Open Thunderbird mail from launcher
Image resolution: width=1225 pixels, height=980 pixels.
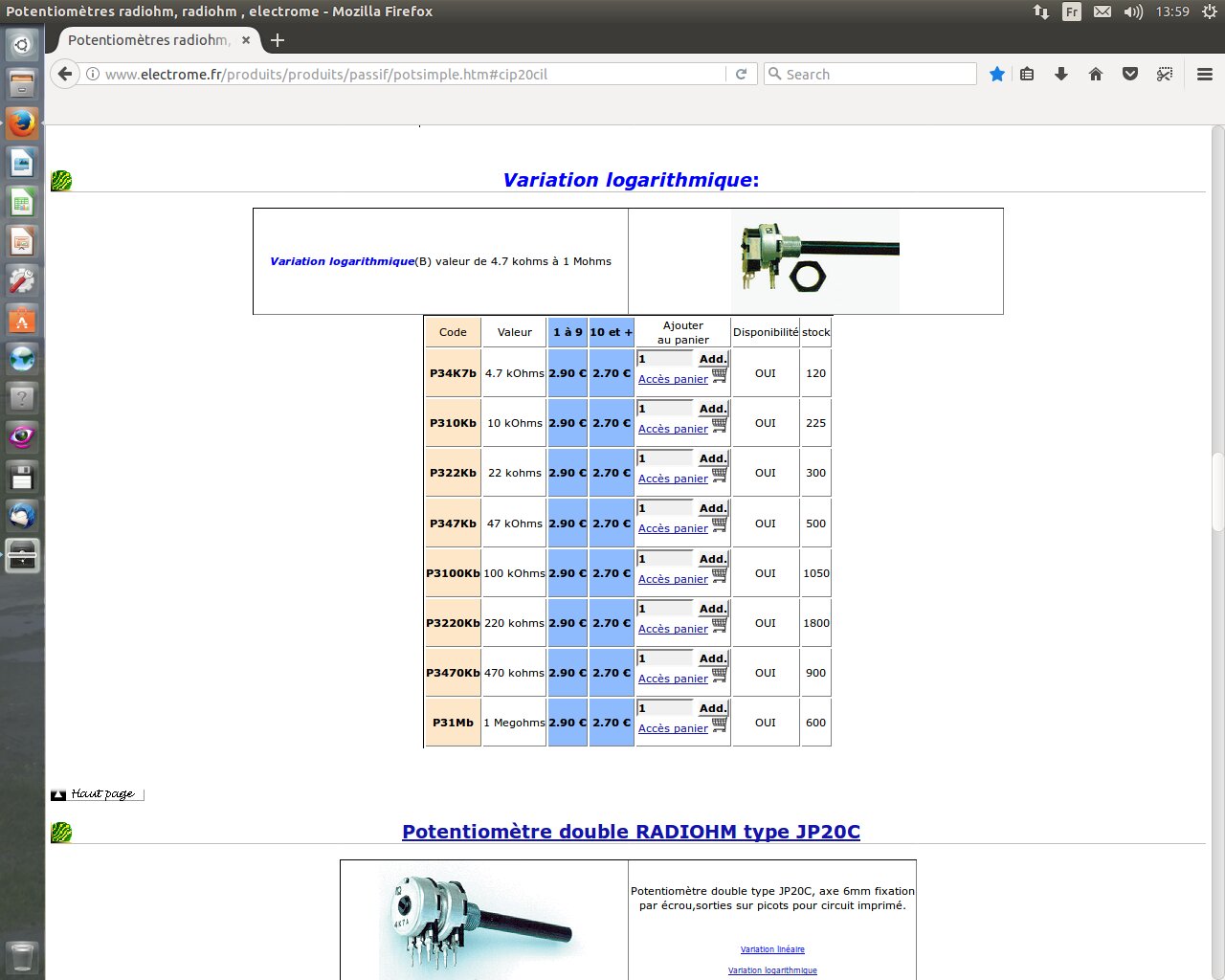(22, 516)
